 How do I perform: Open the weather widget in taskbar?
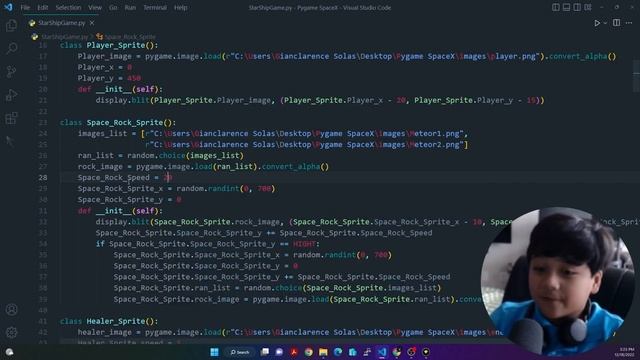coord(9,352)
